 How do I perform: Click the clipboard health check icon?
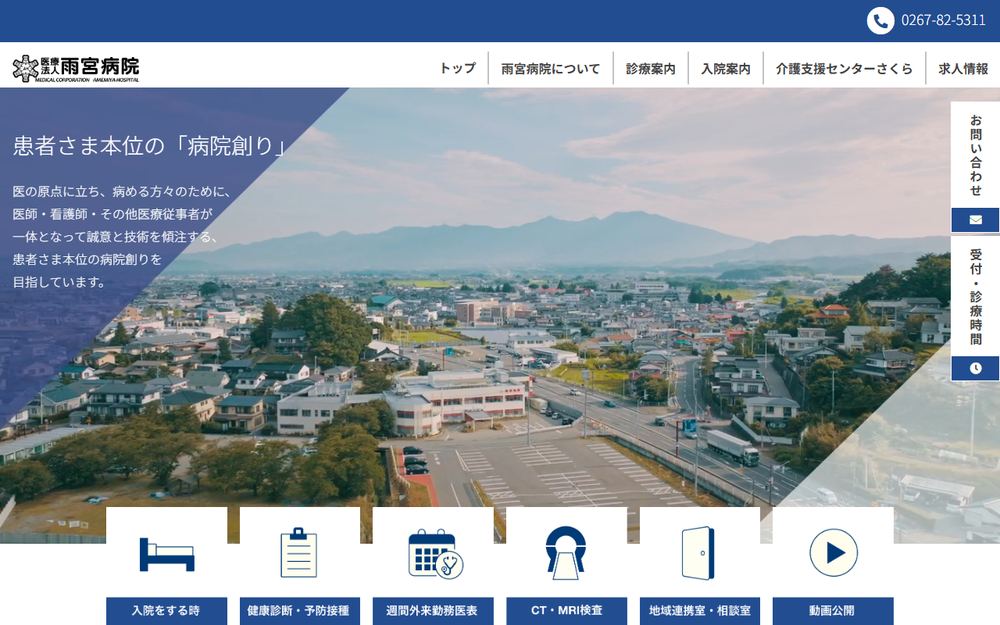click(x=299, y=552)
